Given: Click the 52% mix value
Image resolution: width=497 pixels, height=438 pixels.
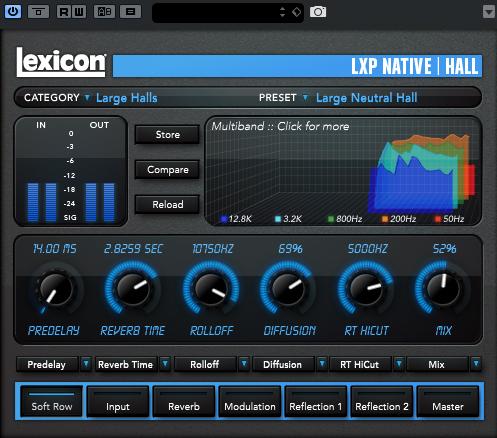Looking at the screenshot, I should (444, 249).
